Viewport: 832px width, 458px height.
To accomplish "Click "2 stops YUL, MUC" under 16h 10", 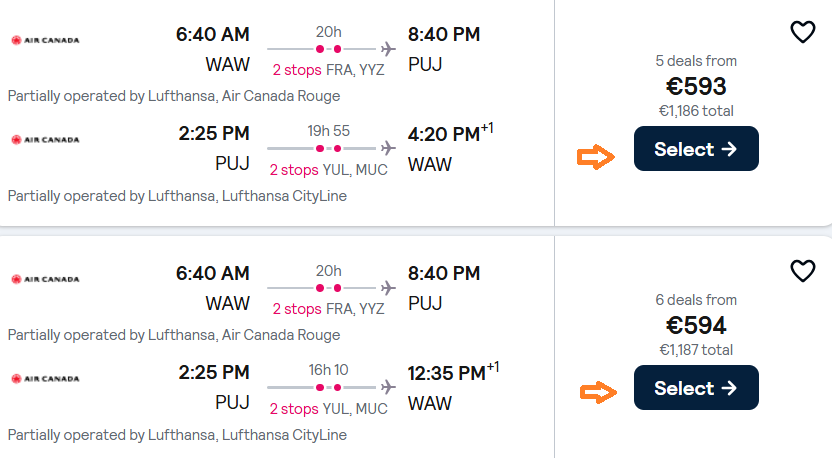I will 330,409.
